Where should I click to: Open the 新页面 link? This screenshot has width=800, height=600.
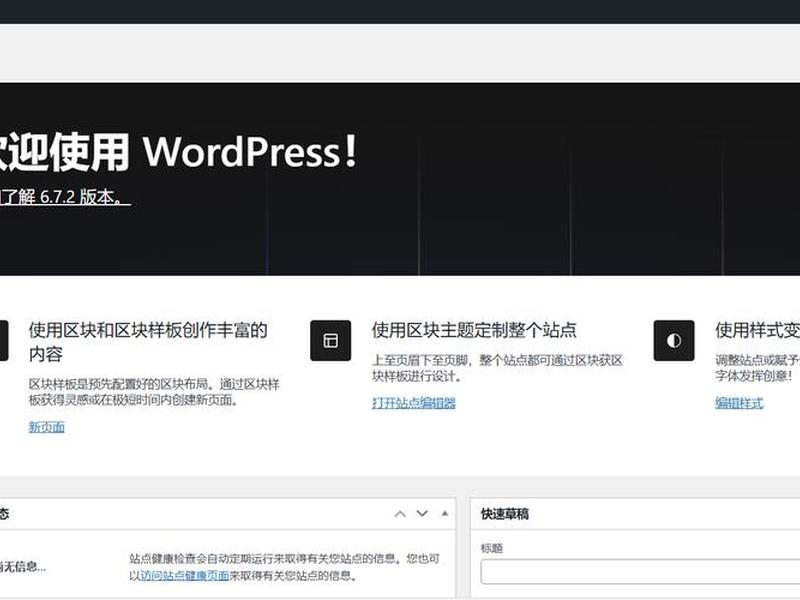46,427
